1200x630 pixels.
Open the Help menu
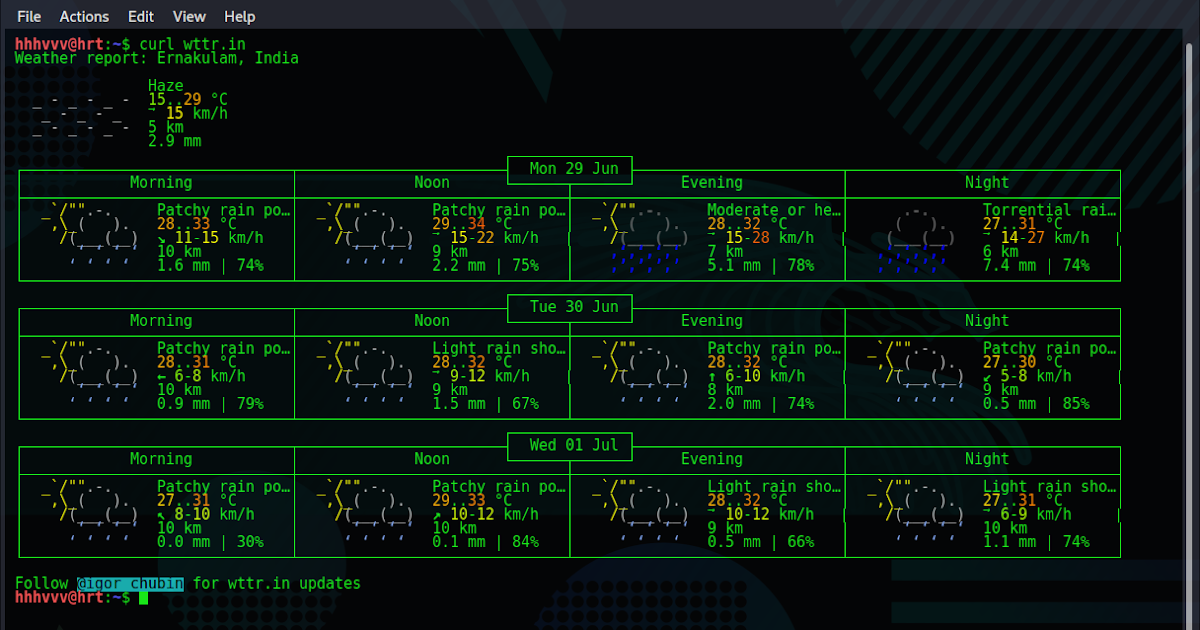pos(240,16)
